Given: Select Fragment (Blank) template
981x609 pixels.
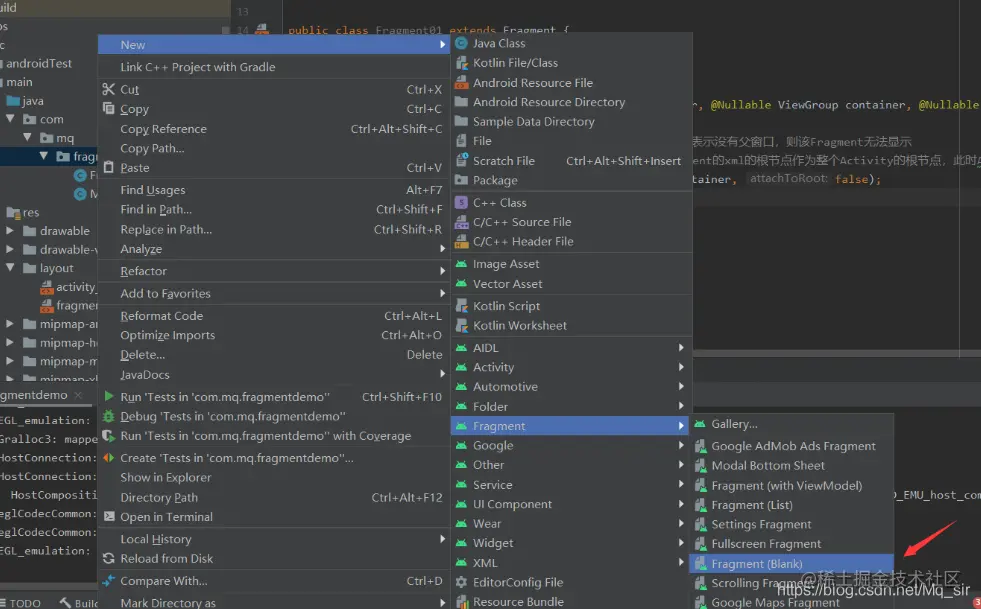Looking at the screenshot, I should (x=791, y=563).
